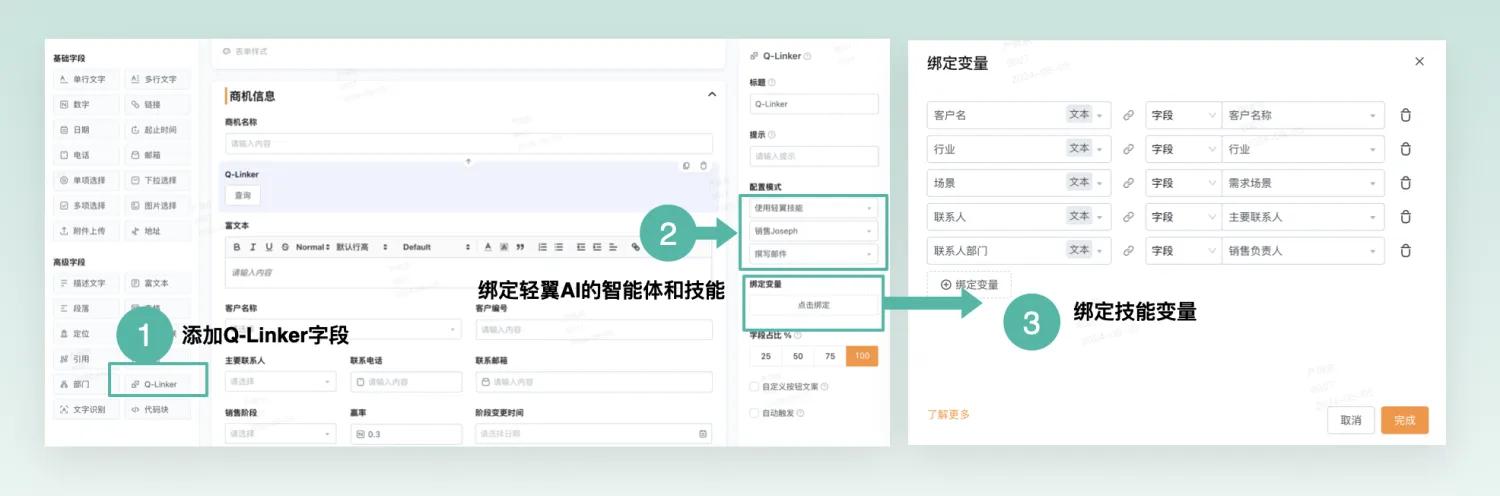Insert a link in rich text toolbar
The image size is (1500, 496).
636,247
